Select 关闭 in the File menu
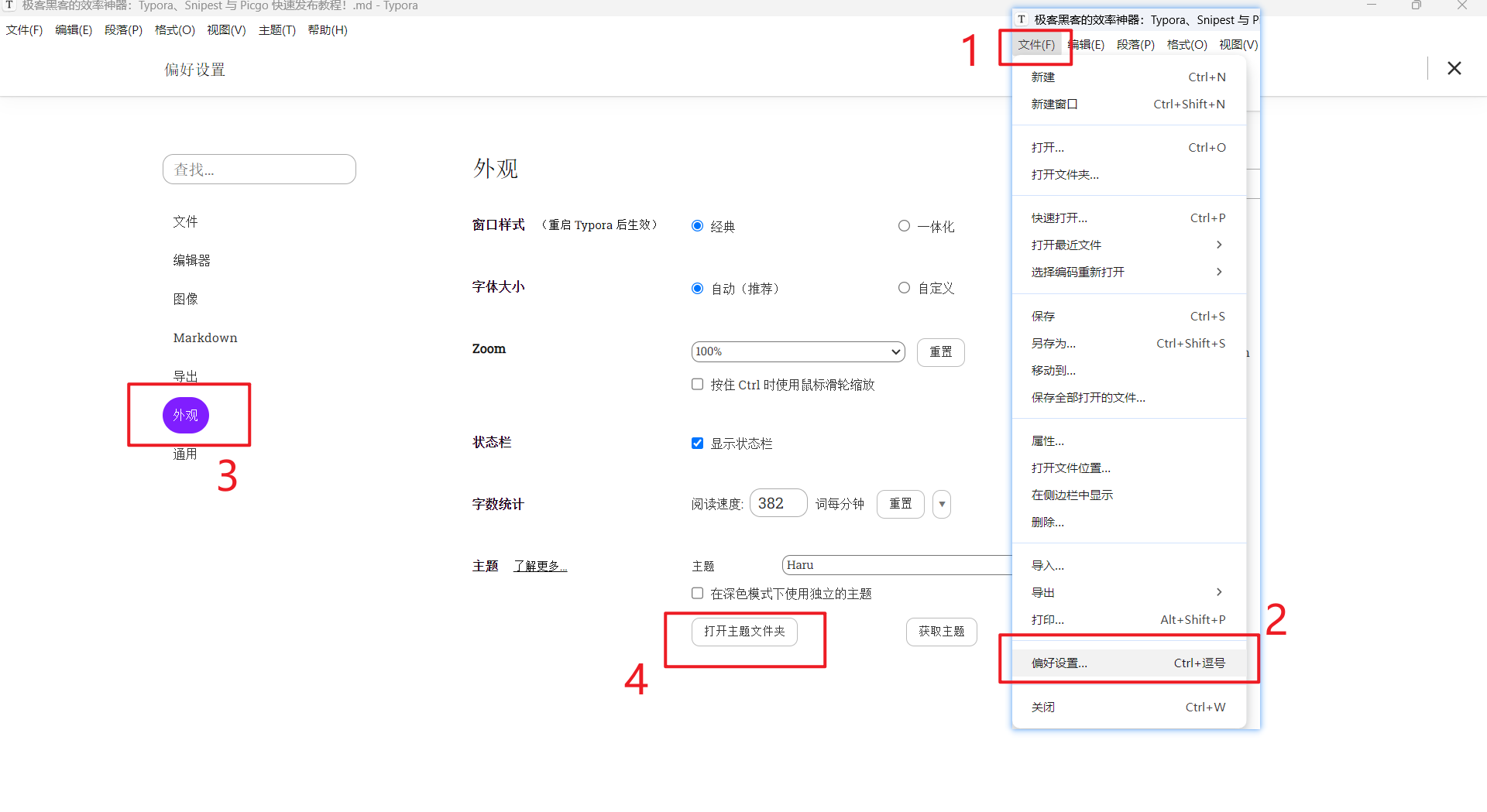 (x=1129, y=707)
